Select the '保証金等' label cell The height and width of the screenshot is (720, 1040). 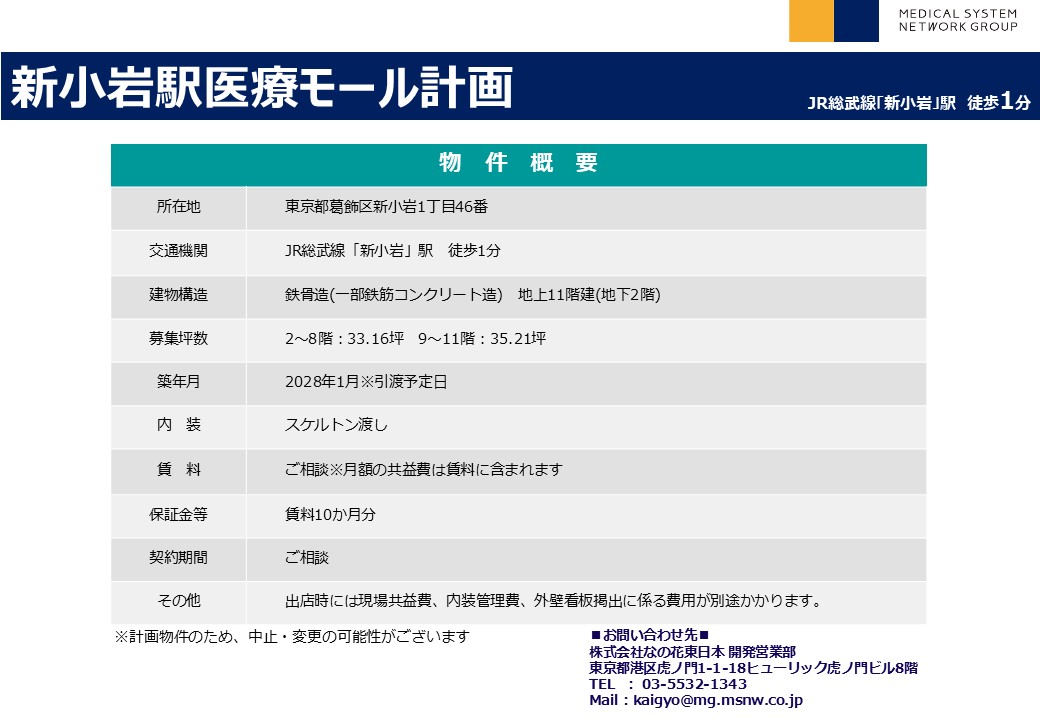point(178,515)
